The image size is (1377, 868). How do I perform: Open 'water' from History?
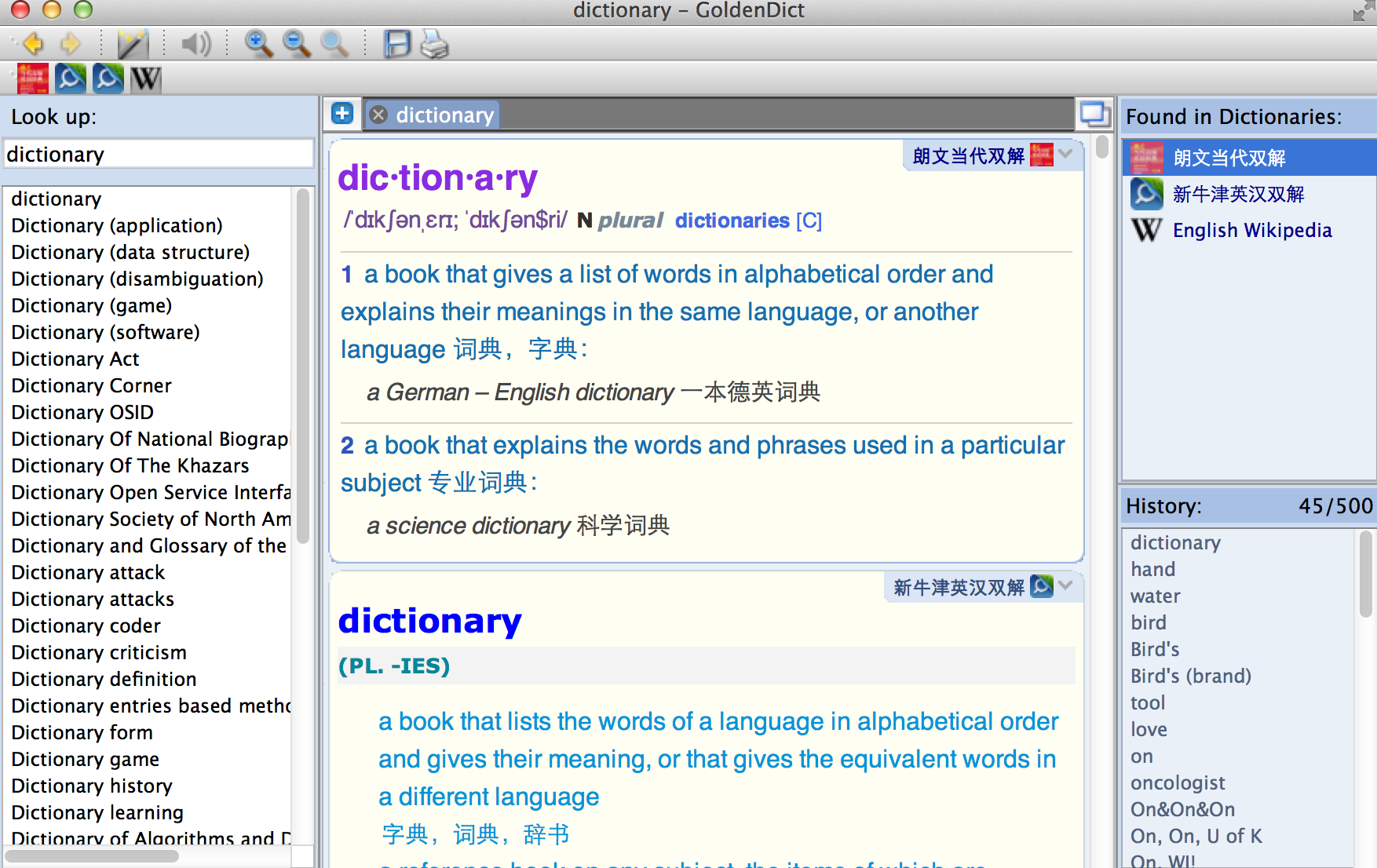point(1156,596)
